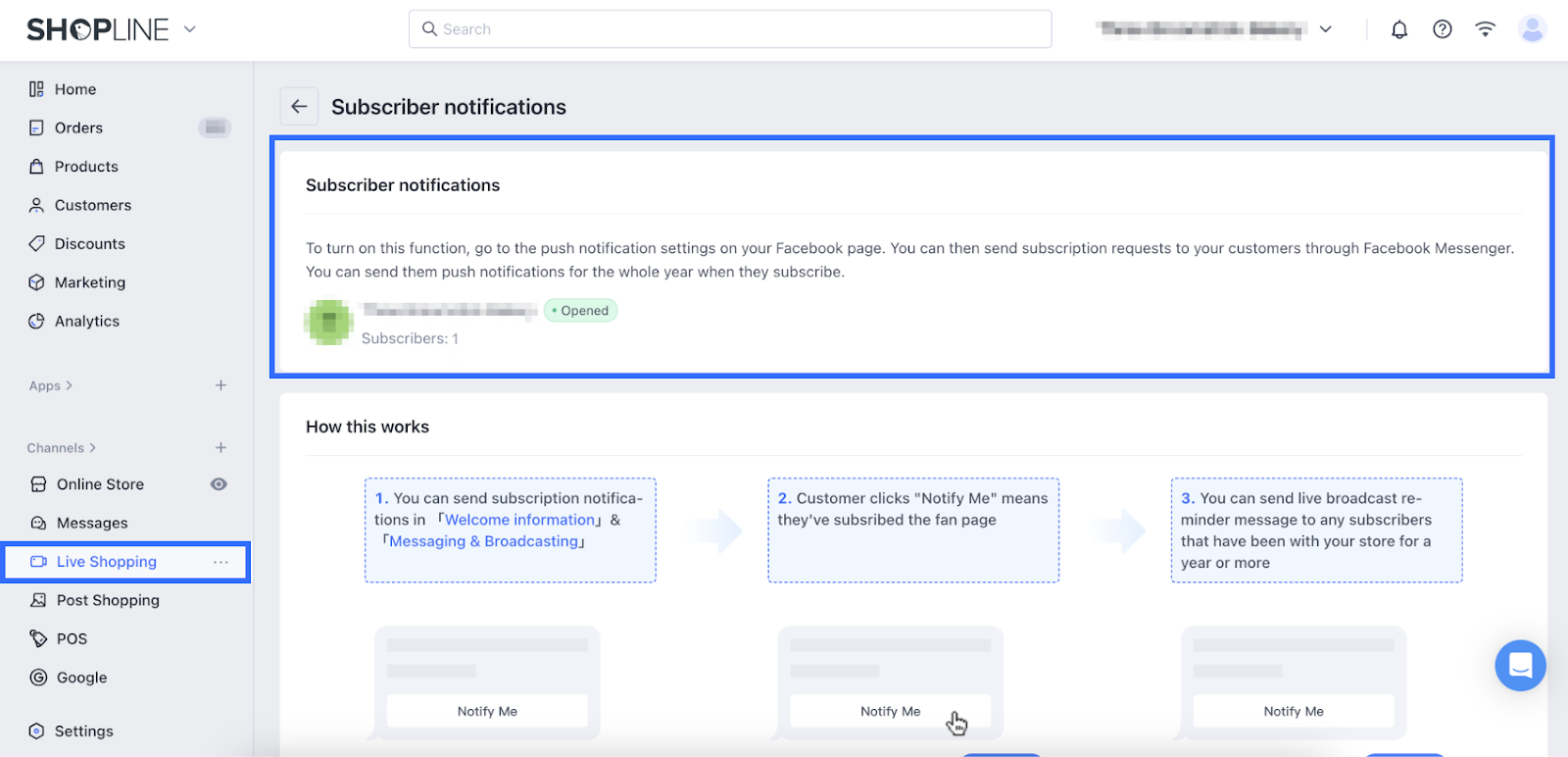
Task: Navigate to Analytics in sidebar
Action: point(86,322)
